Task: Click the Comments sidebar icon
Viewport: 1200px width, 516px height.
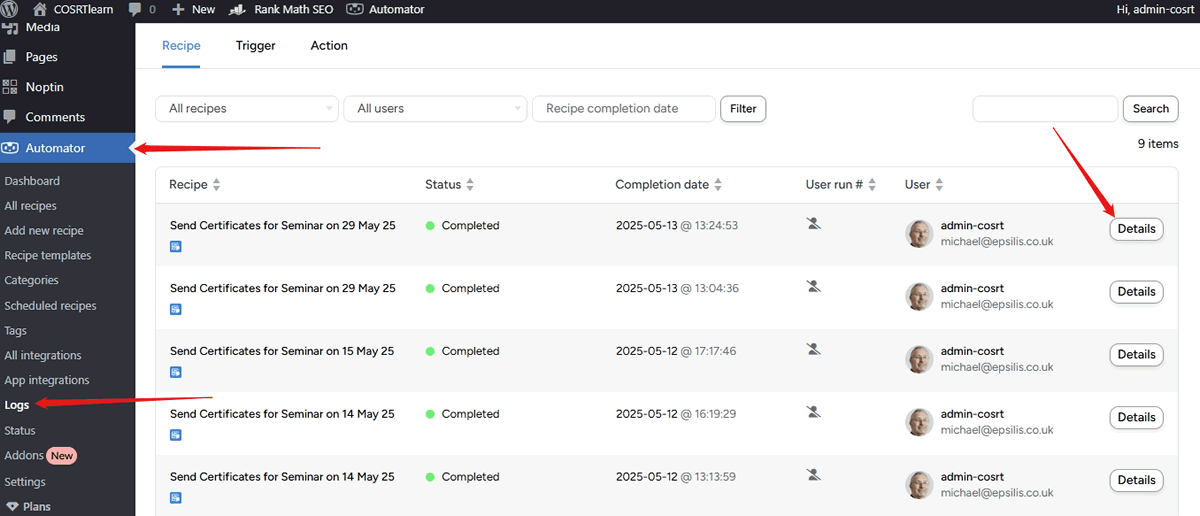Action: (10, 116)
